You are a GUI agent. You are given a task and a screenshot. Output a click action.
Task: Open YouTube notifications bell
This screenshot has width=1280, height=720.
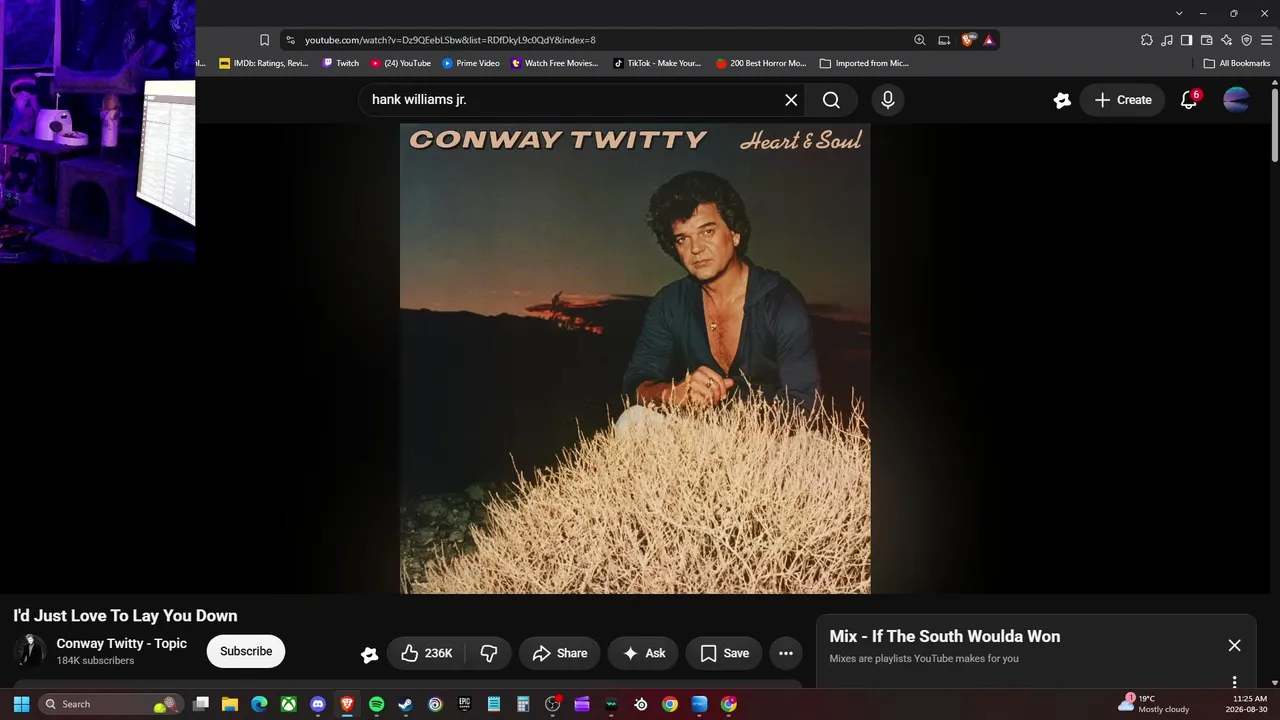[1189, 100]
